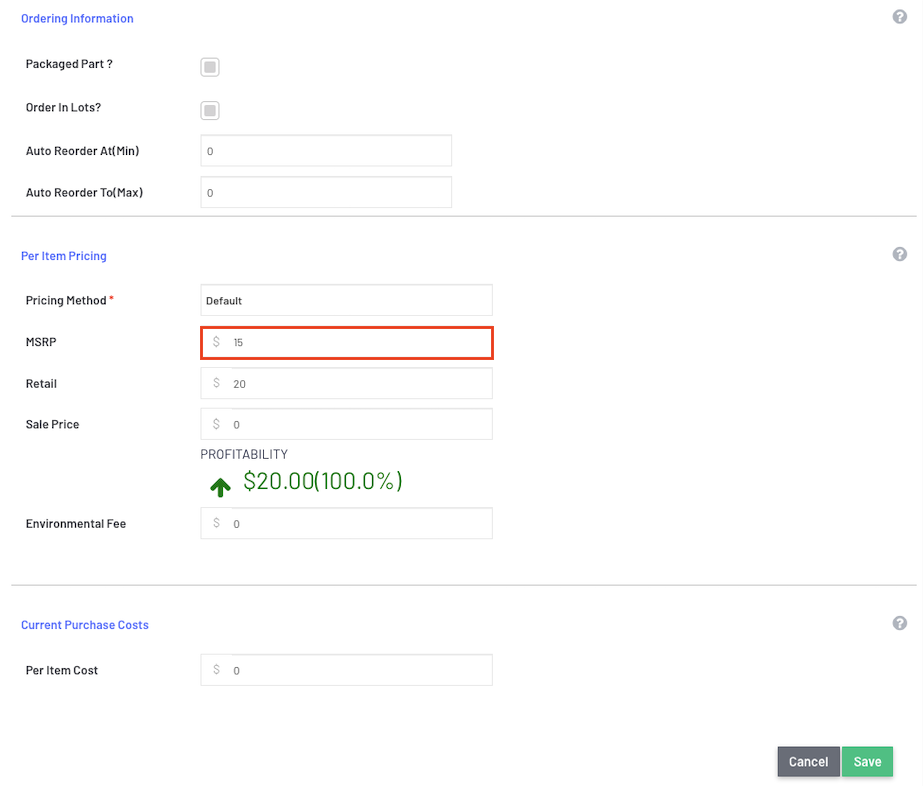Screen dimensions: 923x786
Task: Open the Pricing Method Default dropdown
Action: click(346, 301)
